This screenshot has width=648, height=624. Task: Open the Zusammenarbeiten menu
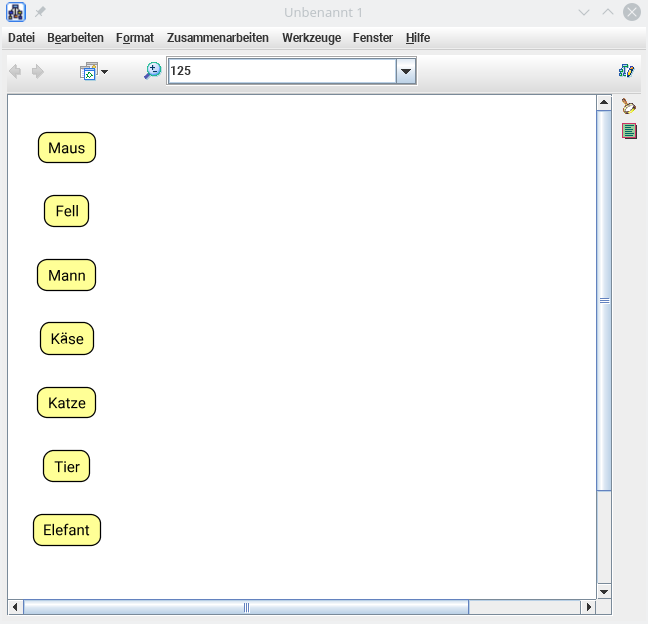(x=218, y=38)
